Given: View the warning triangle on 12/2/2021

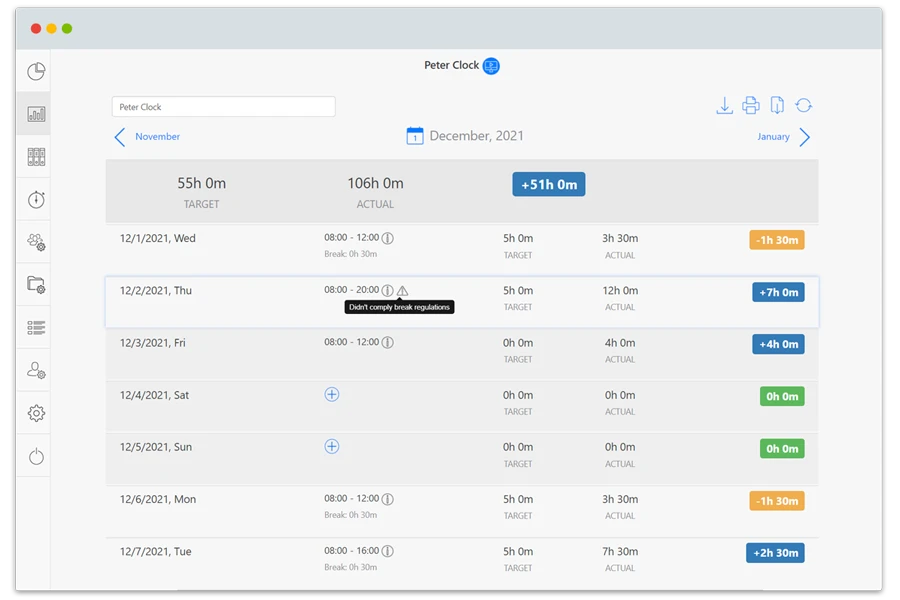Looking at the screenshot, I should pyautogui.click(x=402, y=291).
